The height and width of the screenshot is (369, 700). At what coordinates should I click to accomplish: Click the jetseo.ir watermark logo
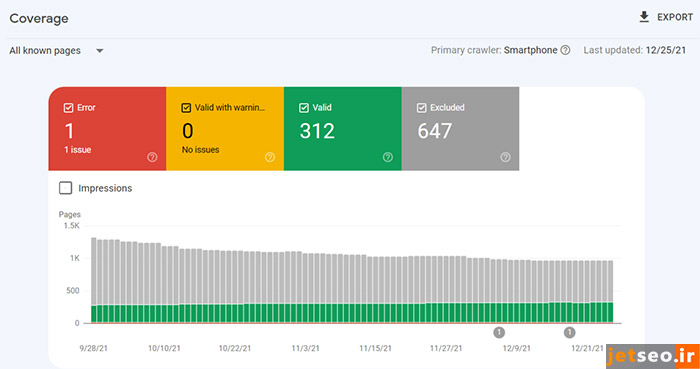(653, 356)
